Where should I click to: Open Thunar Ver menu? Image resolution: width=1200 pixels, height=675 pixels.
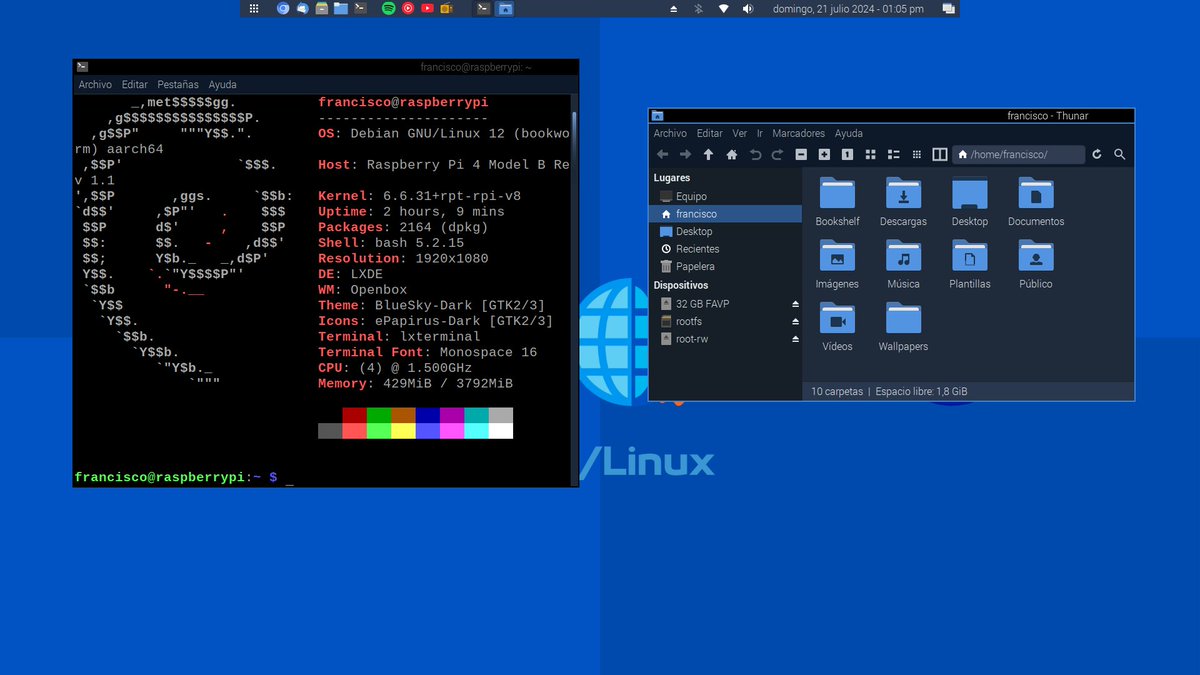tap(740, 133)
